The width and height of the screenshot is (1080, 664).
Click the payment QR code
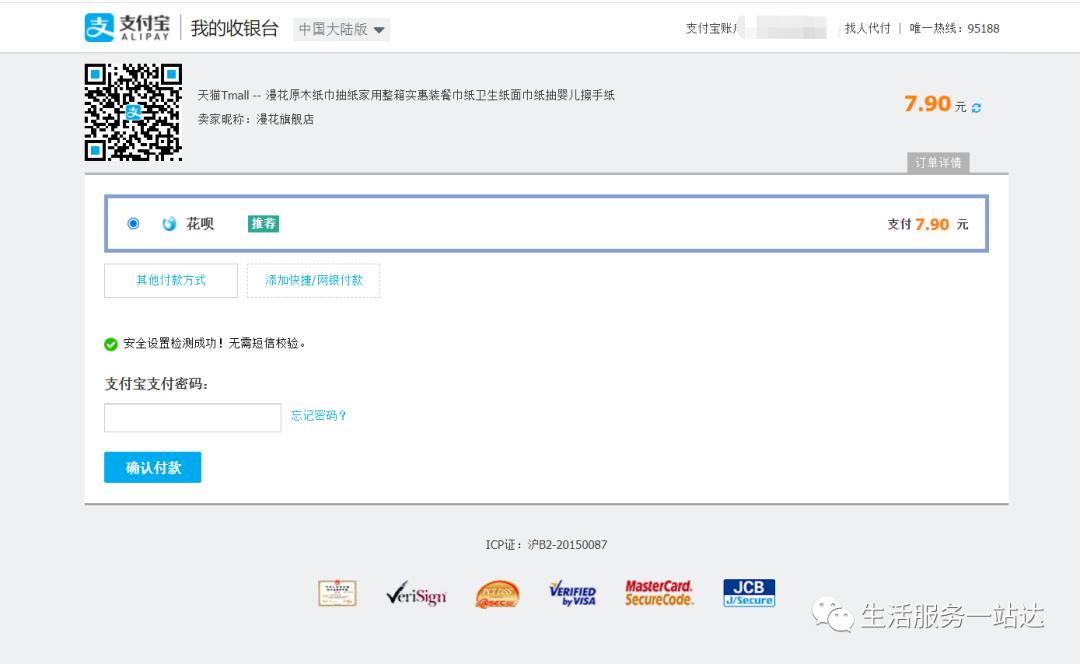pos(133,112)
